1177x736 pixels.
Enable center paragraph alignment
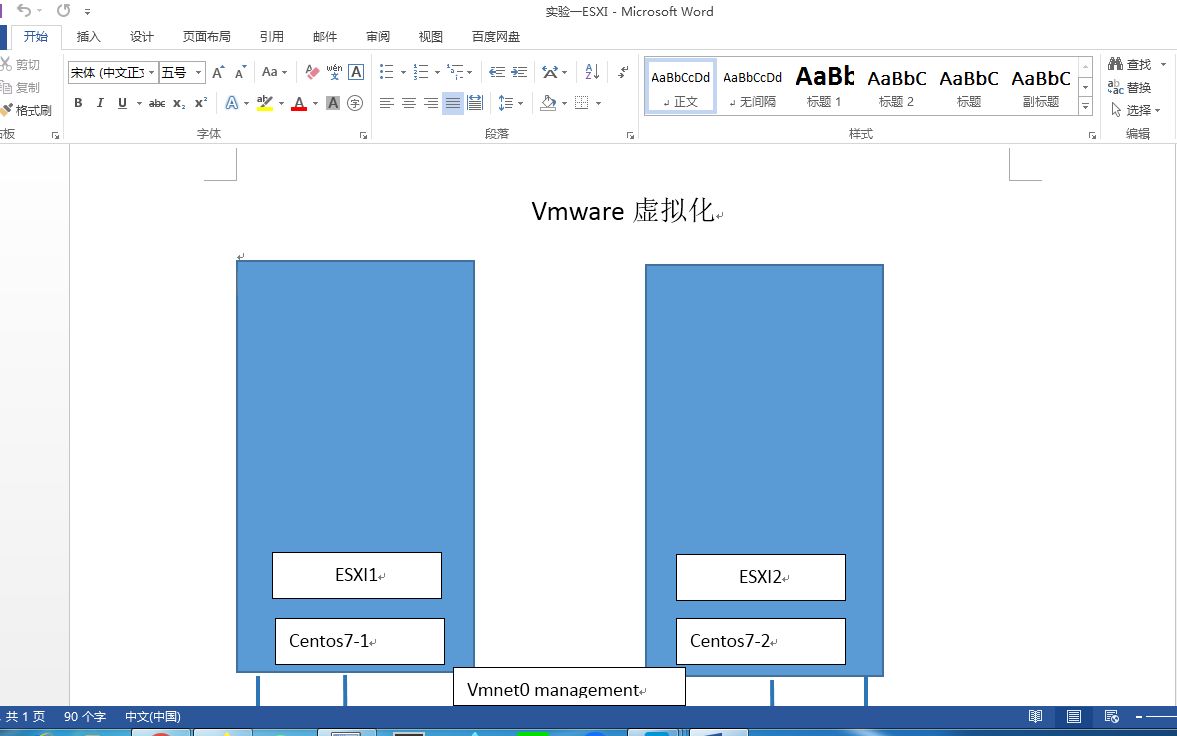[408, 102]
